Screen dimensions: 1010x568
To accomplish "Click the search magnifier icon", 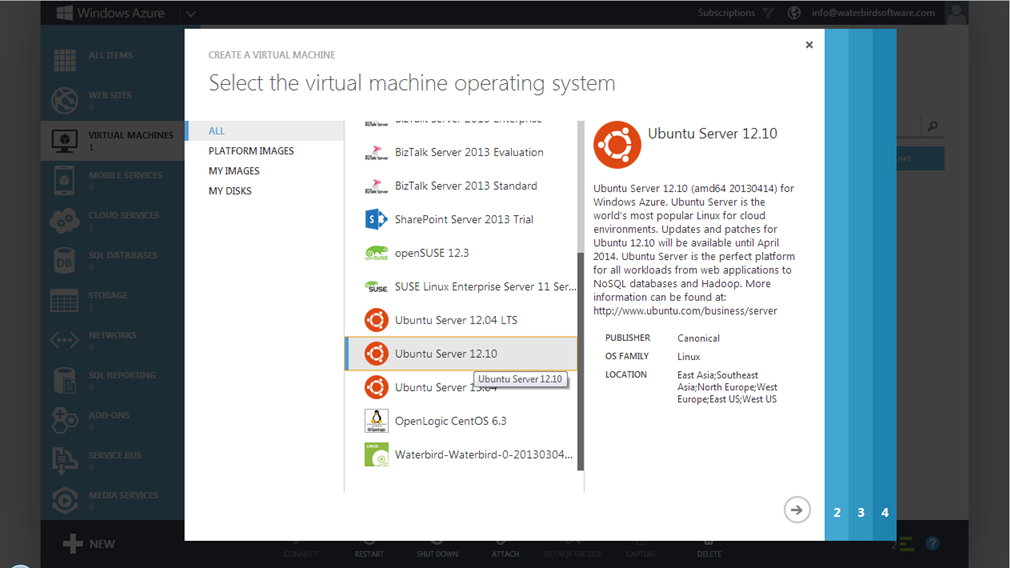I will click(x=932, y=126).
